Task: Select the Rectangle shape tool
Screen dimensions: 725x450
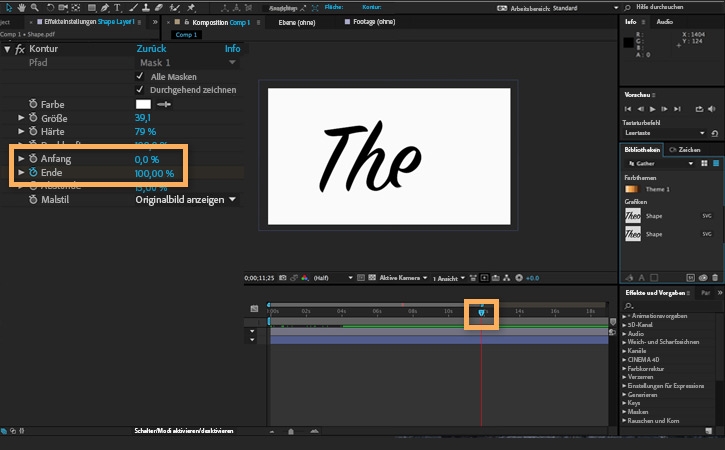Action: tap(92, 7)
